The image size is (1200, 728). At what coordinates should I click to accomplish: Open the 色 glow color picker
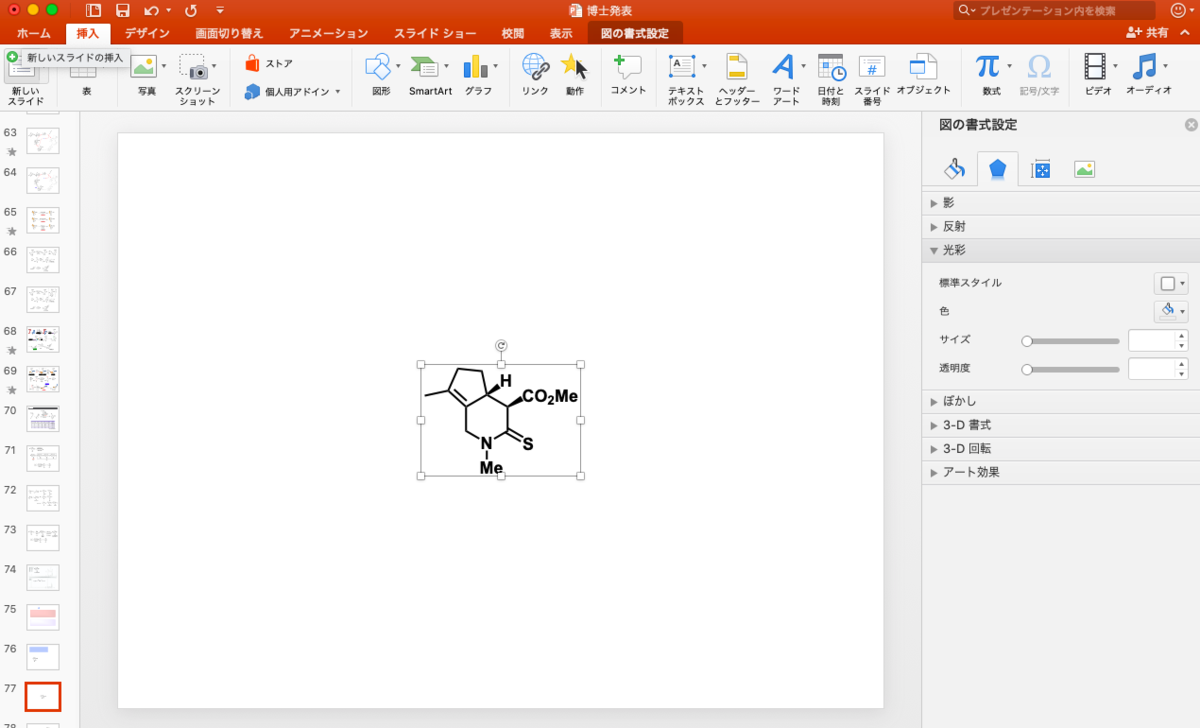1170,312
